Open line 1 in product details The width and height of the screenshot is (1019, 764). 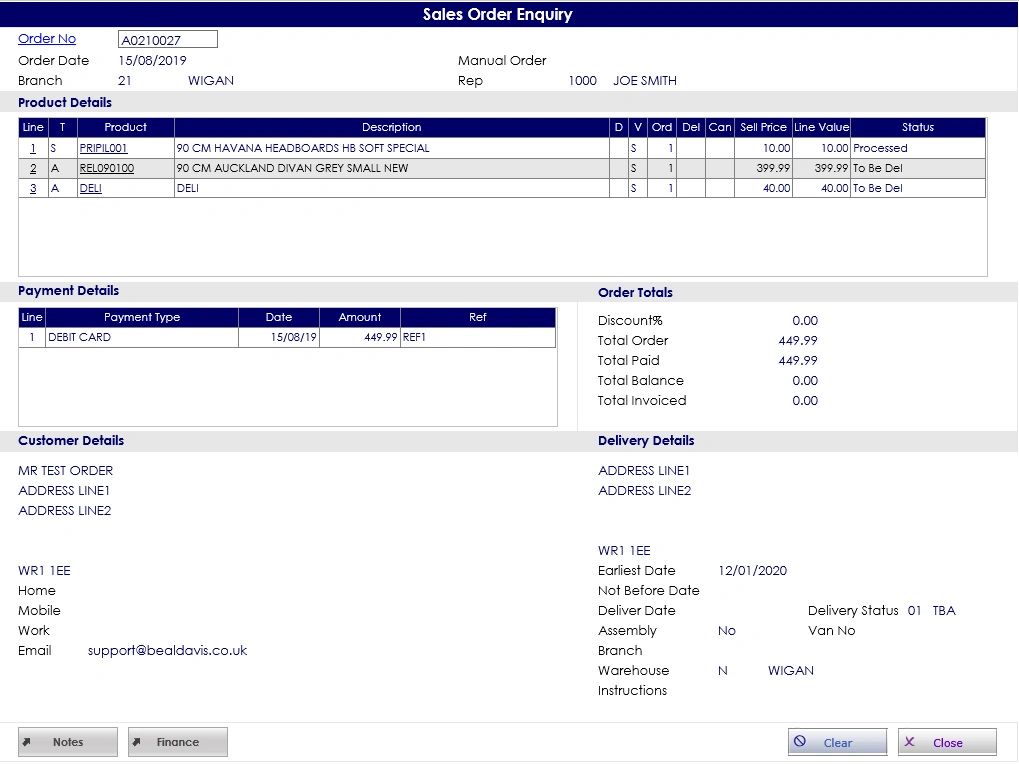[33, 148]
